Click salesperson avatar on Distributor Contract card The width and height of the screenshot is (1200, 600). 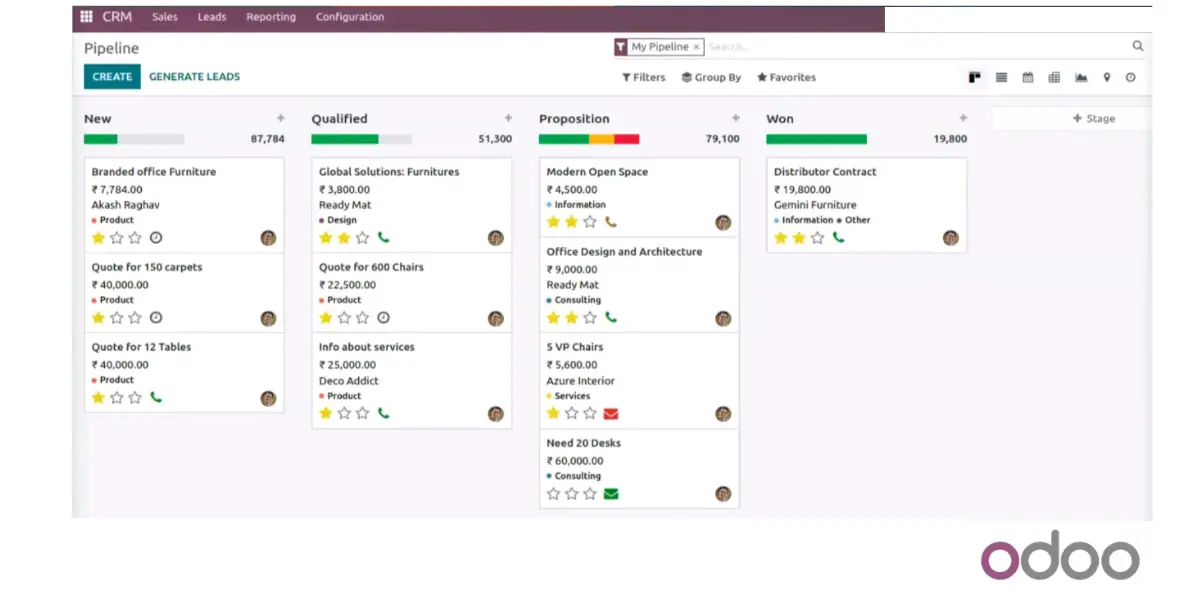951,238
